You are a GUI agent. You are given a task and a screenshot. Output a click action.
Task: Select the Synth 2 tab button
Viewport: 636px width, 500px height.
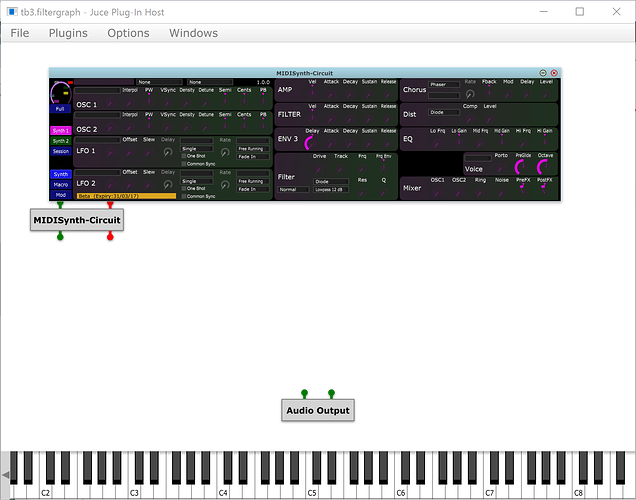pyautogui.click(x=61, y=141)
